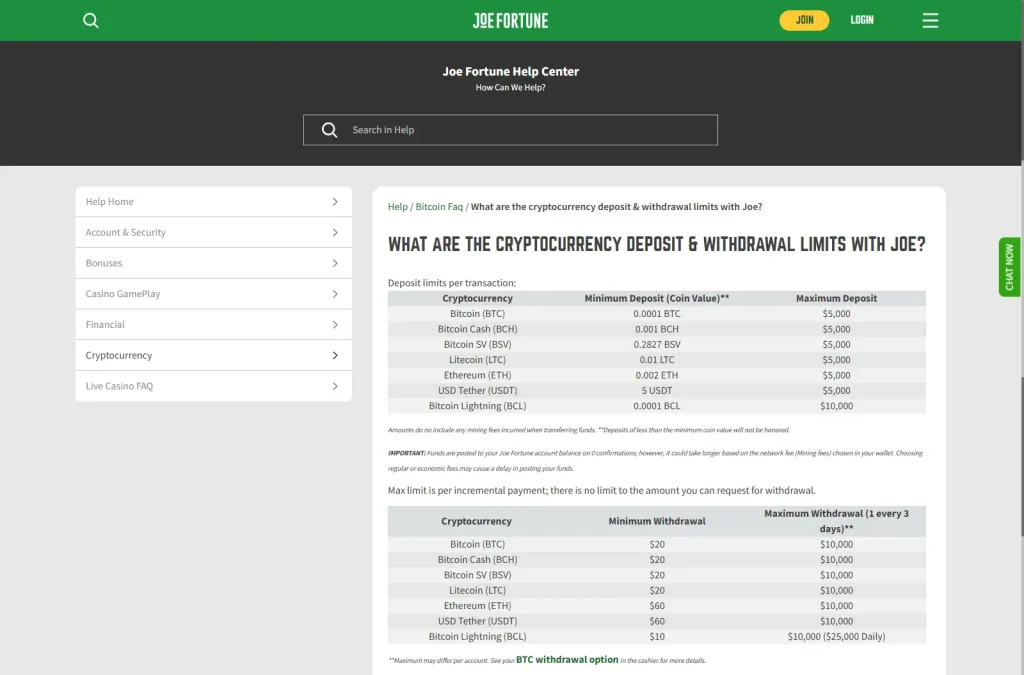The width and height of the screenshot is (1024, 675).
Task: Click 'How Can We Help?' subtitle
Action: tap(511, 87)
